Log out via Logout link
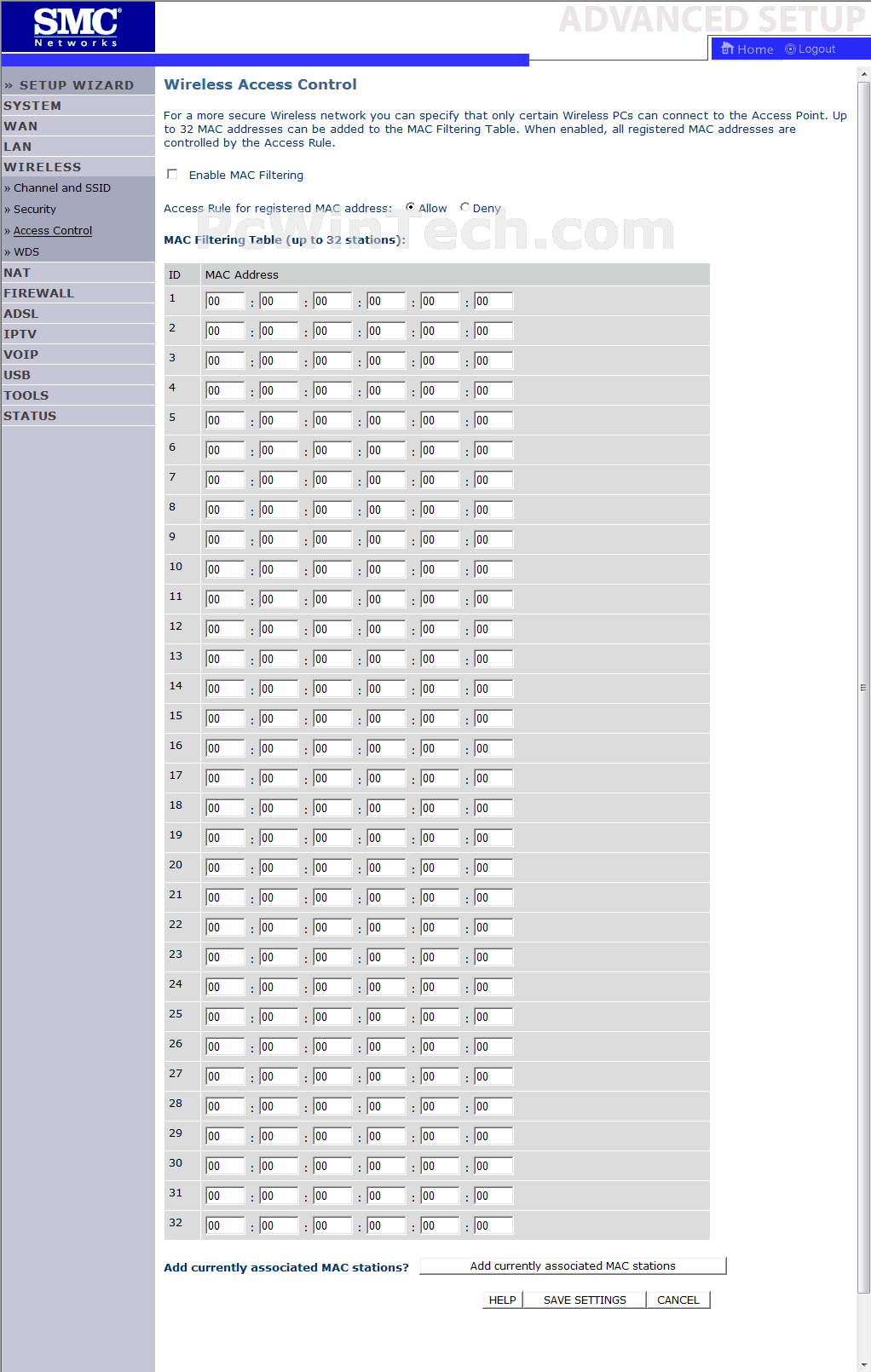The image size is (871, 1372). [810, 49]
